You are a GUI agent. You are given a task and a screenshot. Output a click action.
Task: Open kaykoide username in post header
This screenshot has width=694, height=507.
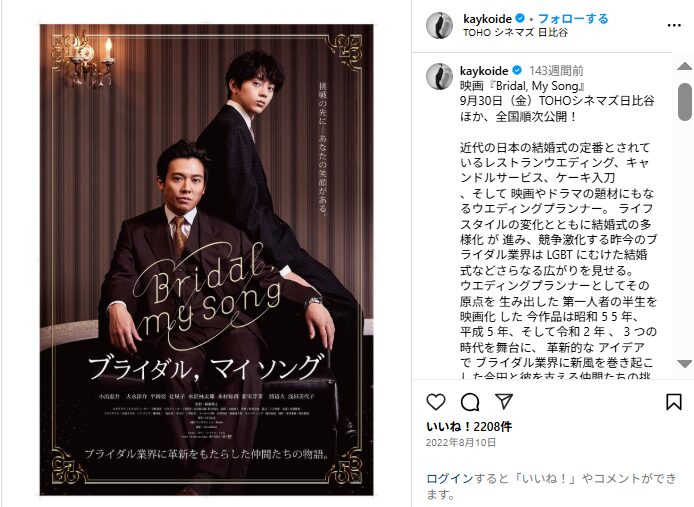coord(487,19)
